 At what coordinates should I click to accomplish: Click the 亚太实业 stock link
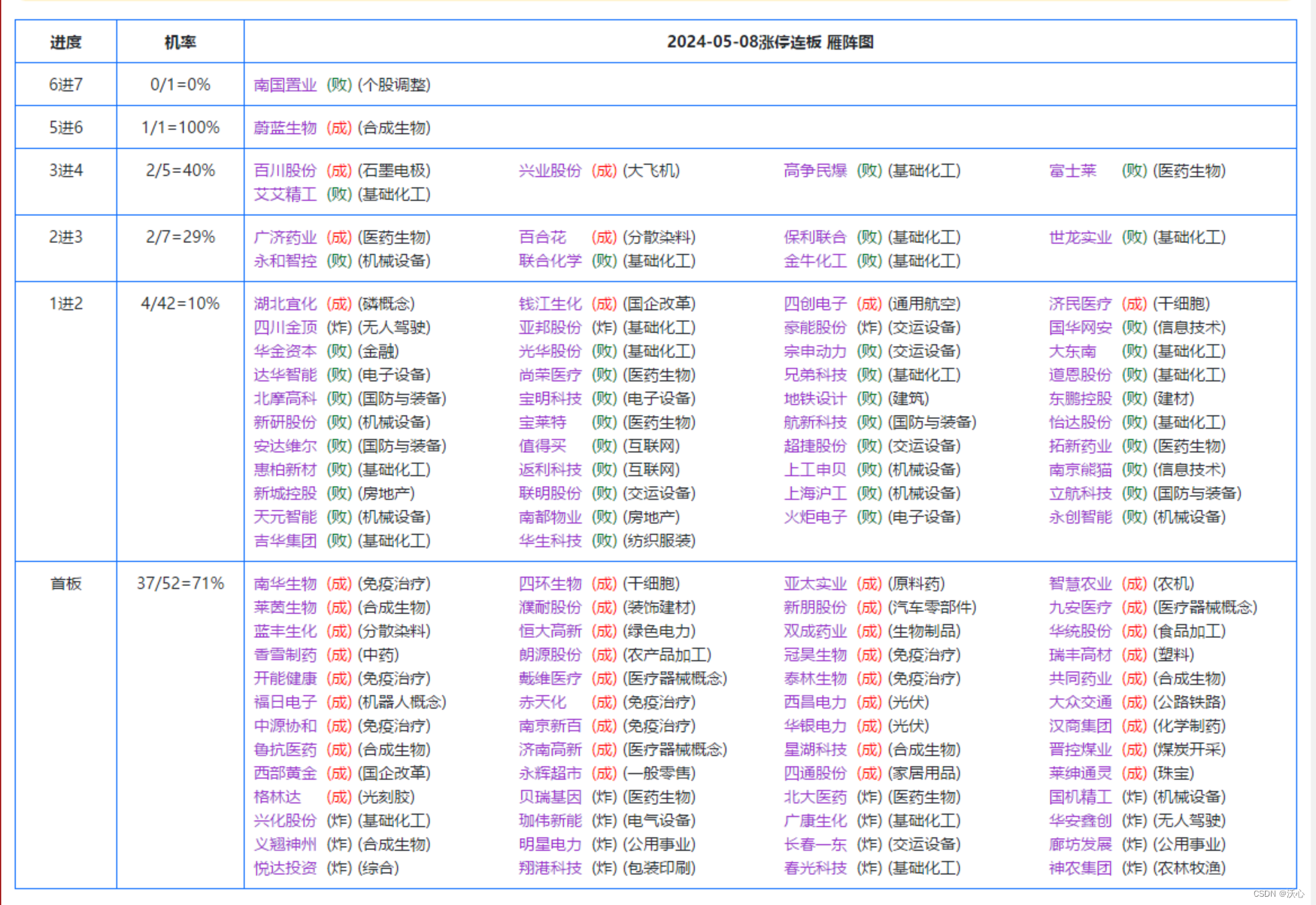815,584
